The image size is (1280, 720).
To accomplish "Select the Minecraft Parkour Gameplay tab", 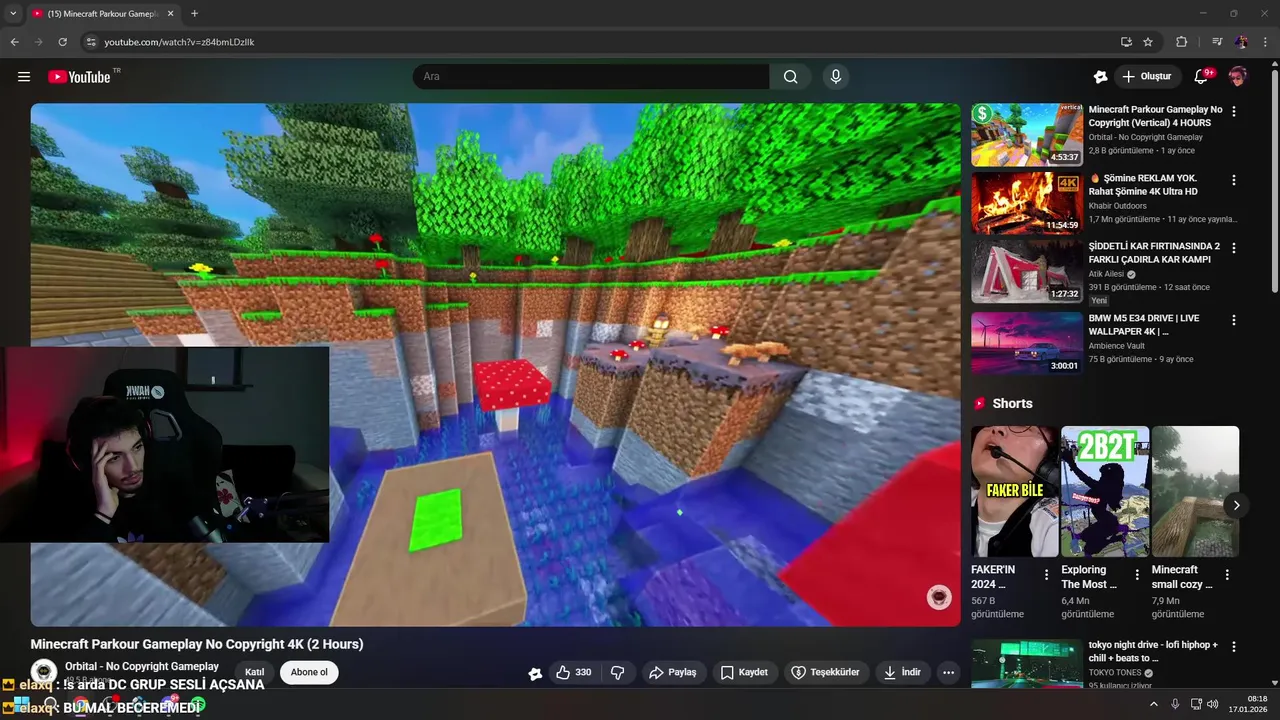I will tap(100, 14).
